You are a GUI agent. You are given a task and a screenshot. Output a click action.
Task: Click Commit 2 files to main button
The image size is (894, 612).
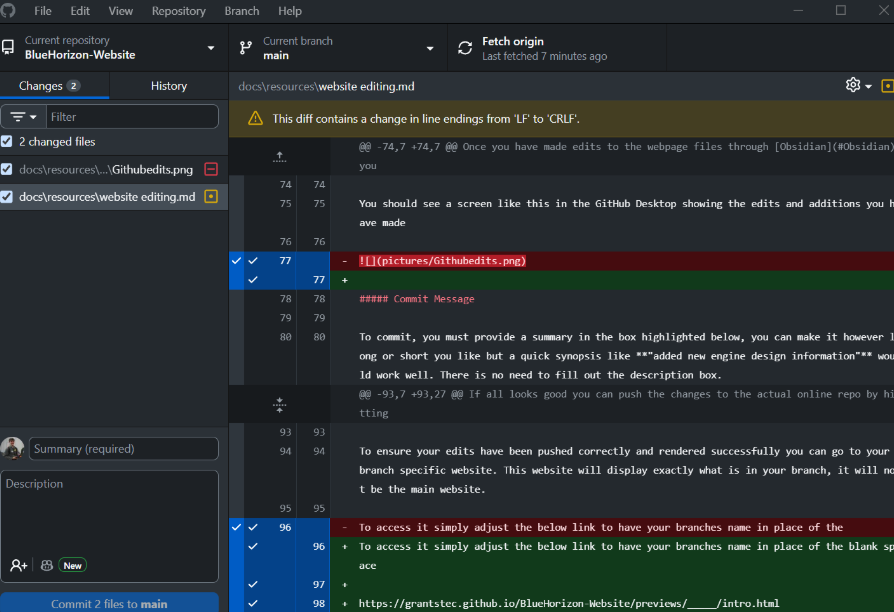(x=109, y=603)
